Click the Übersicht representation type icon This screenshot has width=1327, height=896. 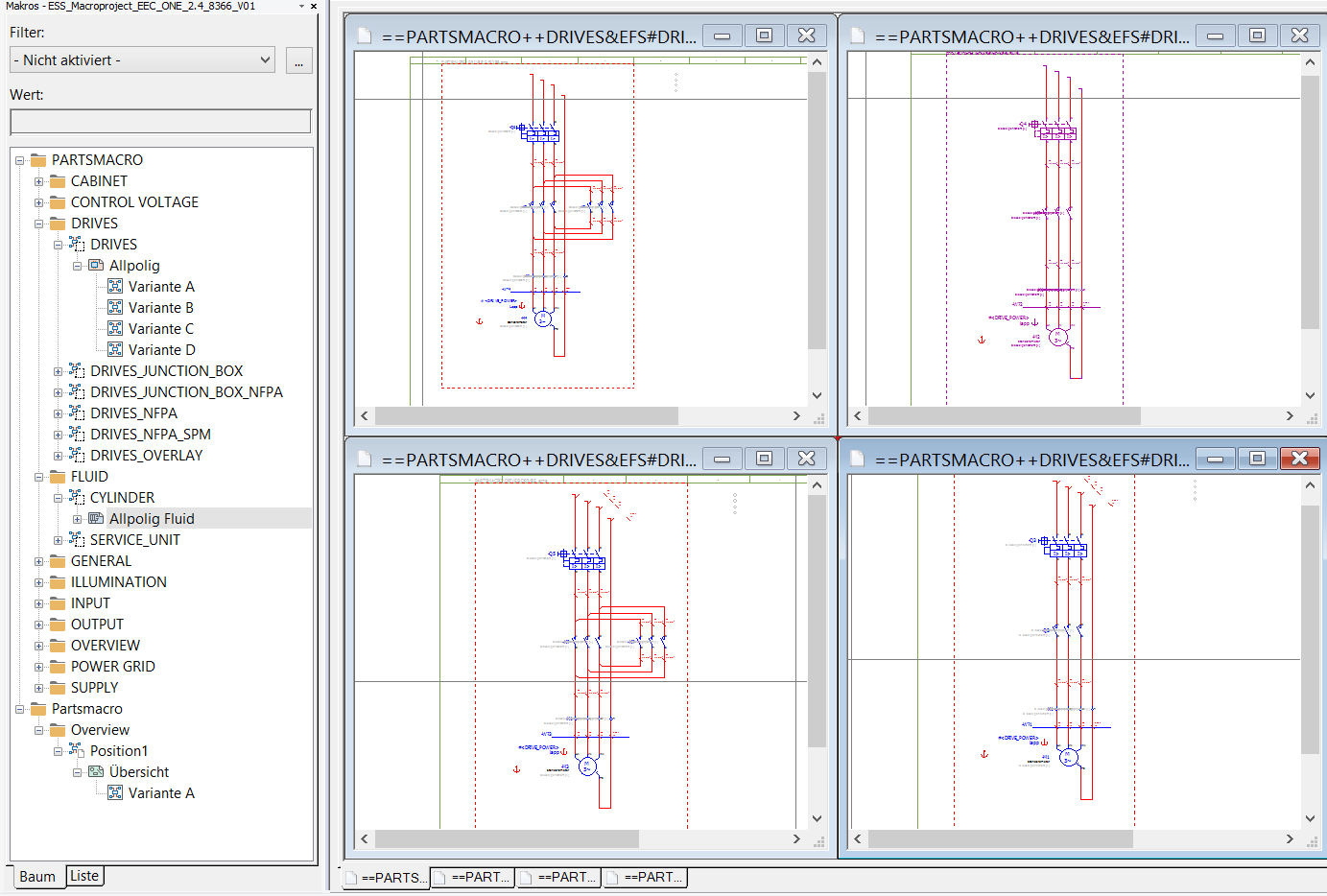(96, 771)
